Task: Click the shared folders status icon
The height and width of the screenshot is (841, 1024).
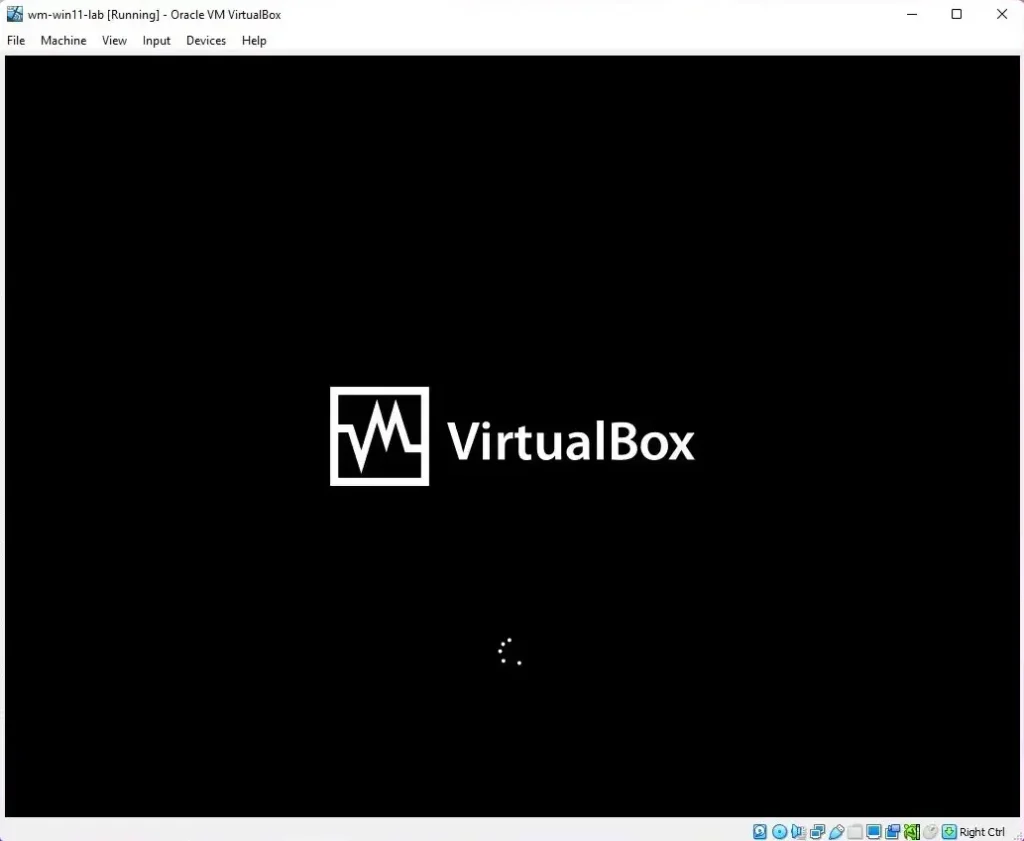Action: 855,832
